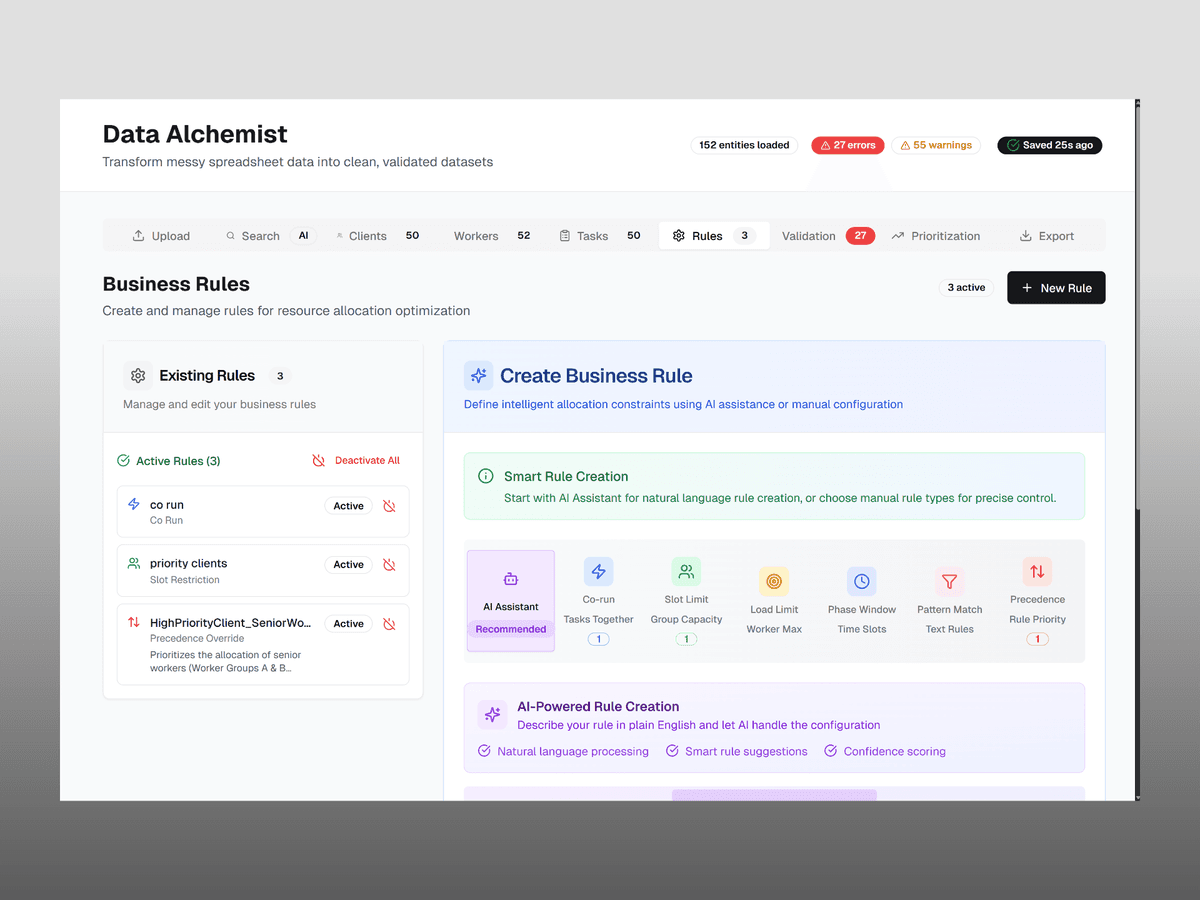
Task: Open the Export tab
Action: pyautogui.click(x=1047, y=236)
